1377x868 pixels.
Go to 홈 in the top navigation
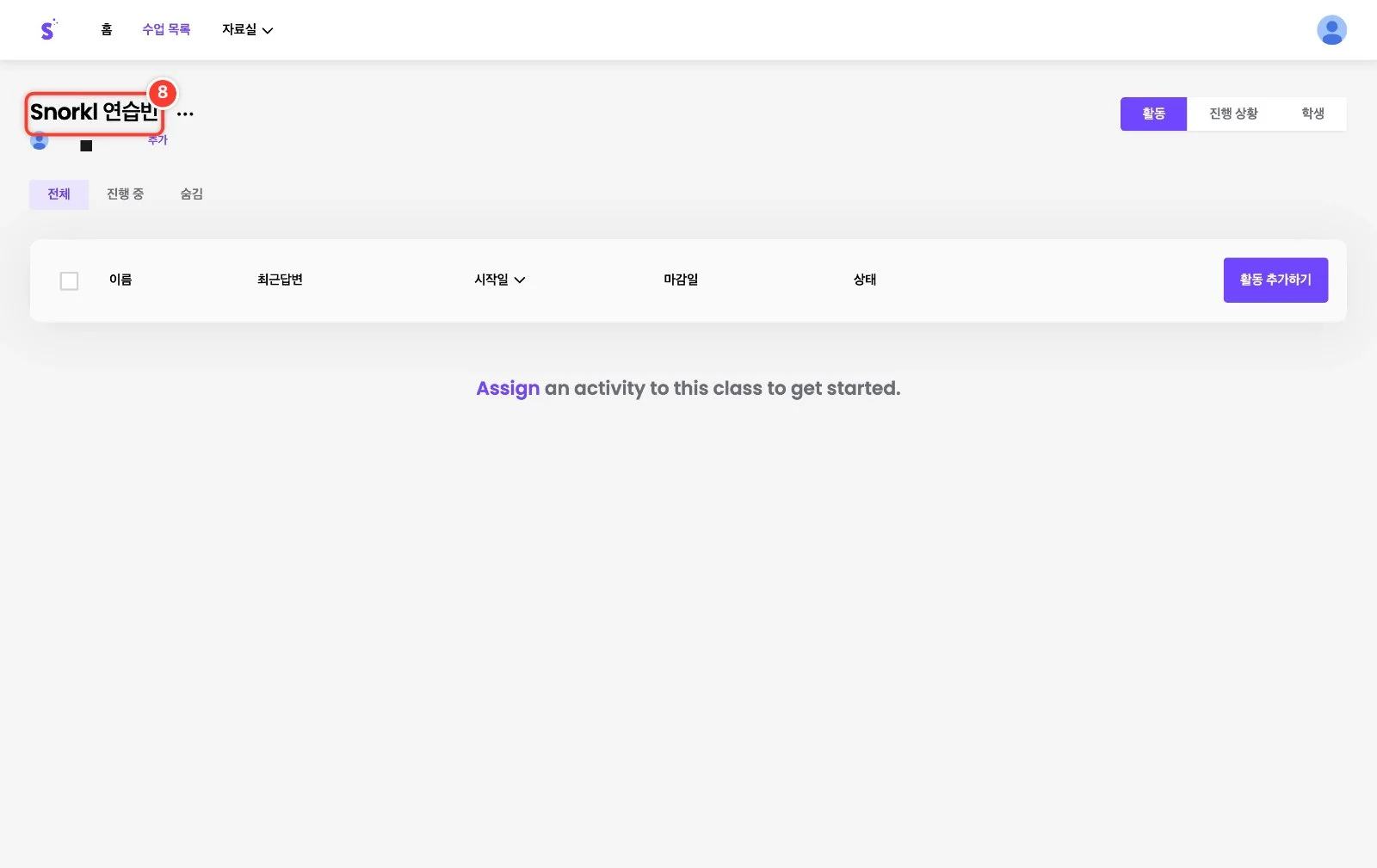coord(107,29)
